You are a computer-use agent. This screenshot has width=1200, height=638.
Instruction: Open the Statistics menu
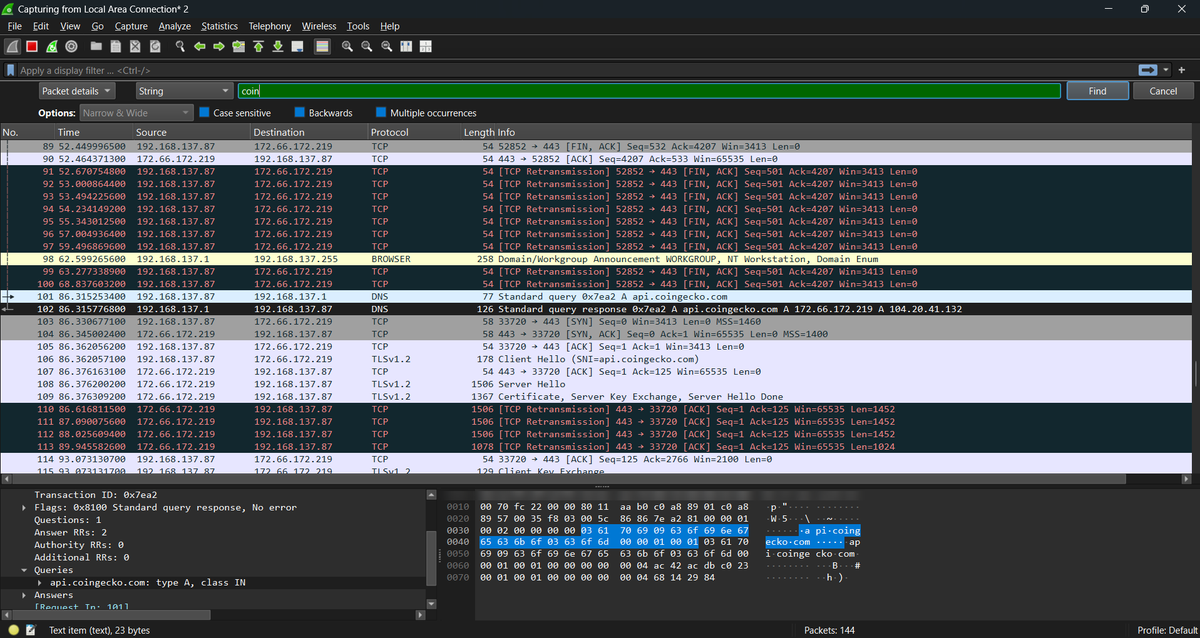click(x=220, y=26)
